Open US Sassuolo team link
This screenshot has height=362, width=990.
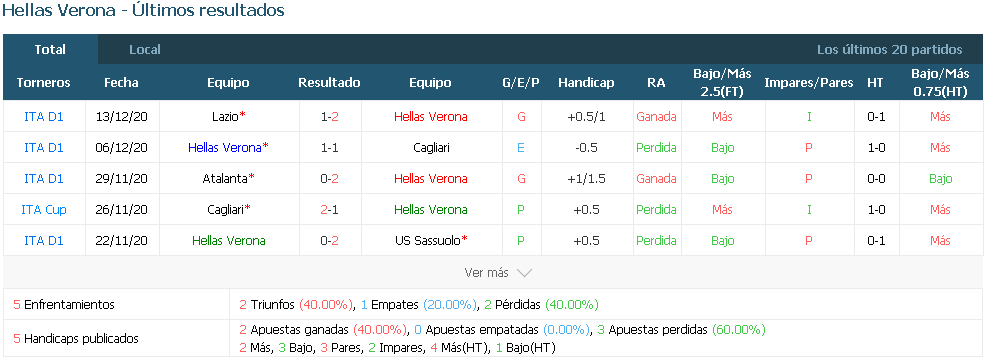click(x=428, y=240)
